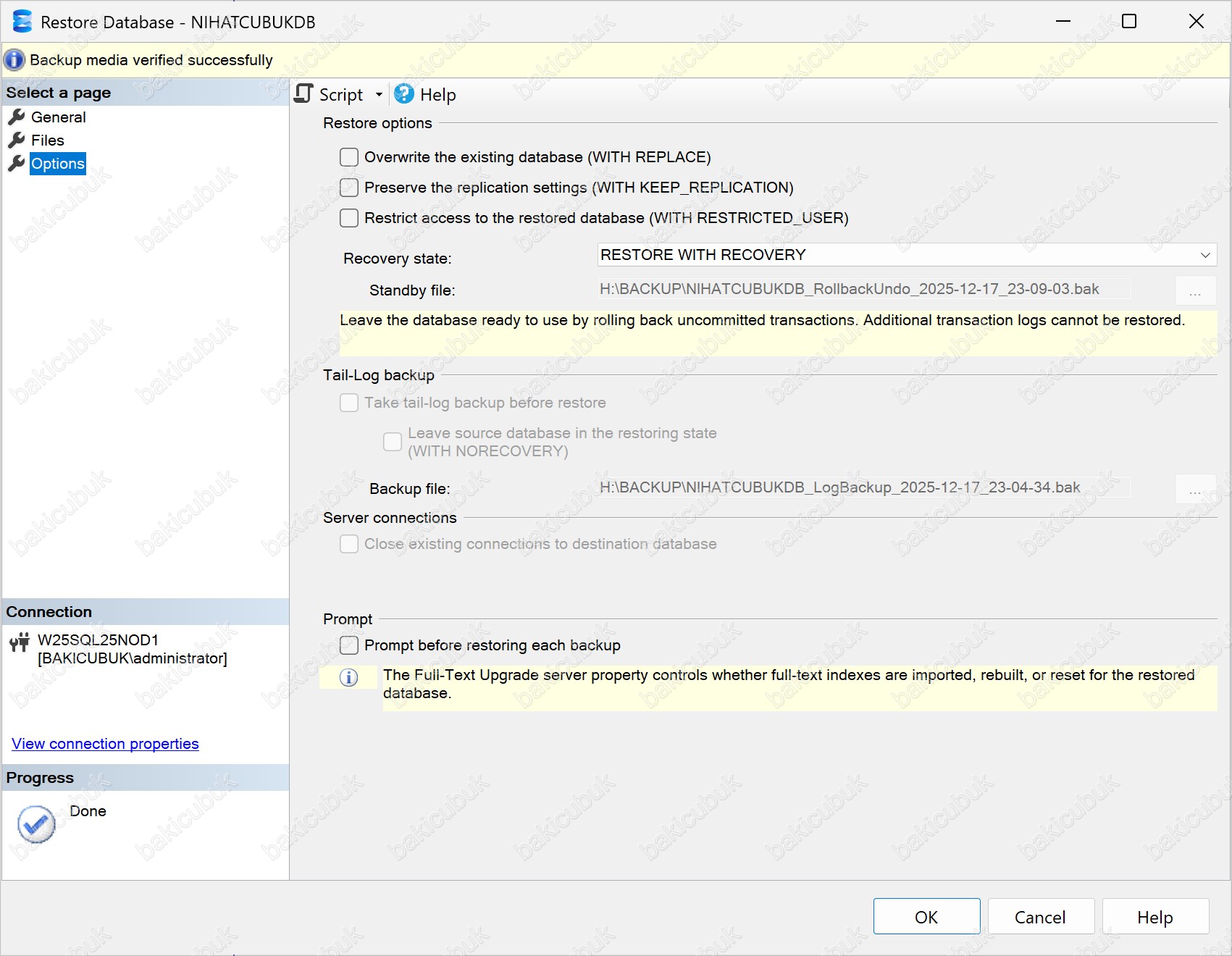
Task: Click the Standby file path field
Action: point(863,289)
